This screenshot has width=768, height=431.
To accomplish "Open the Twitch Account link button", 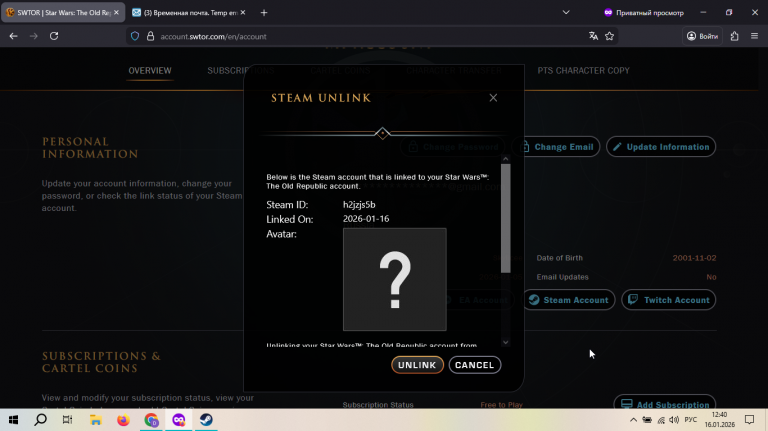I will 669,300.
